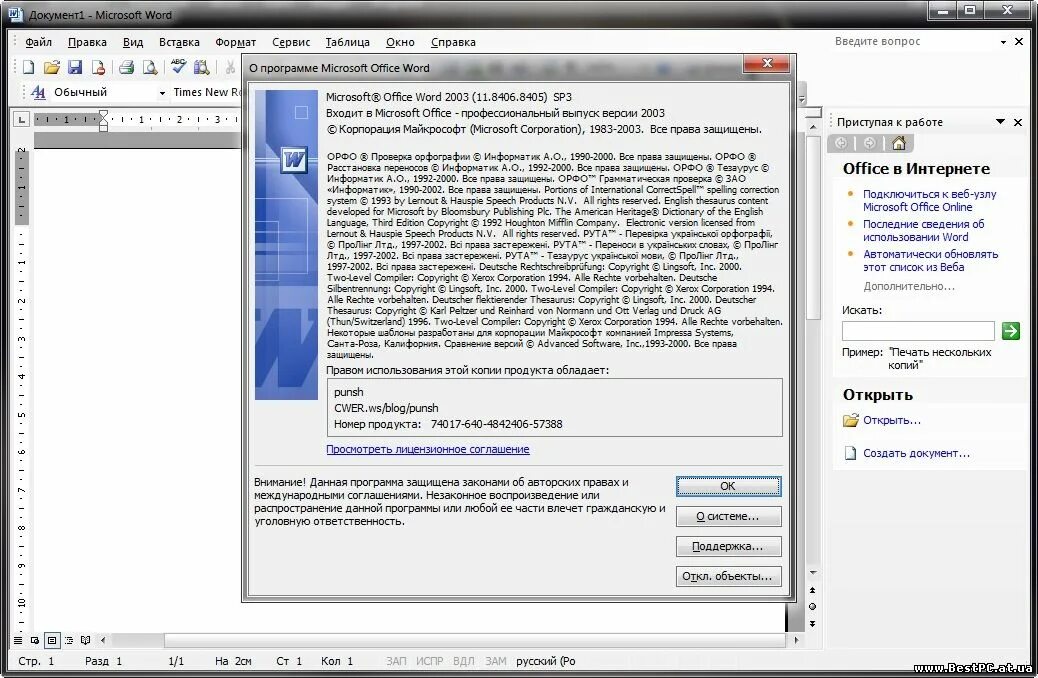1038x678 pixels.
Task: Click the horizontal scrollbar right arrow
Action: pyautogui.click(x=796, y=640)
